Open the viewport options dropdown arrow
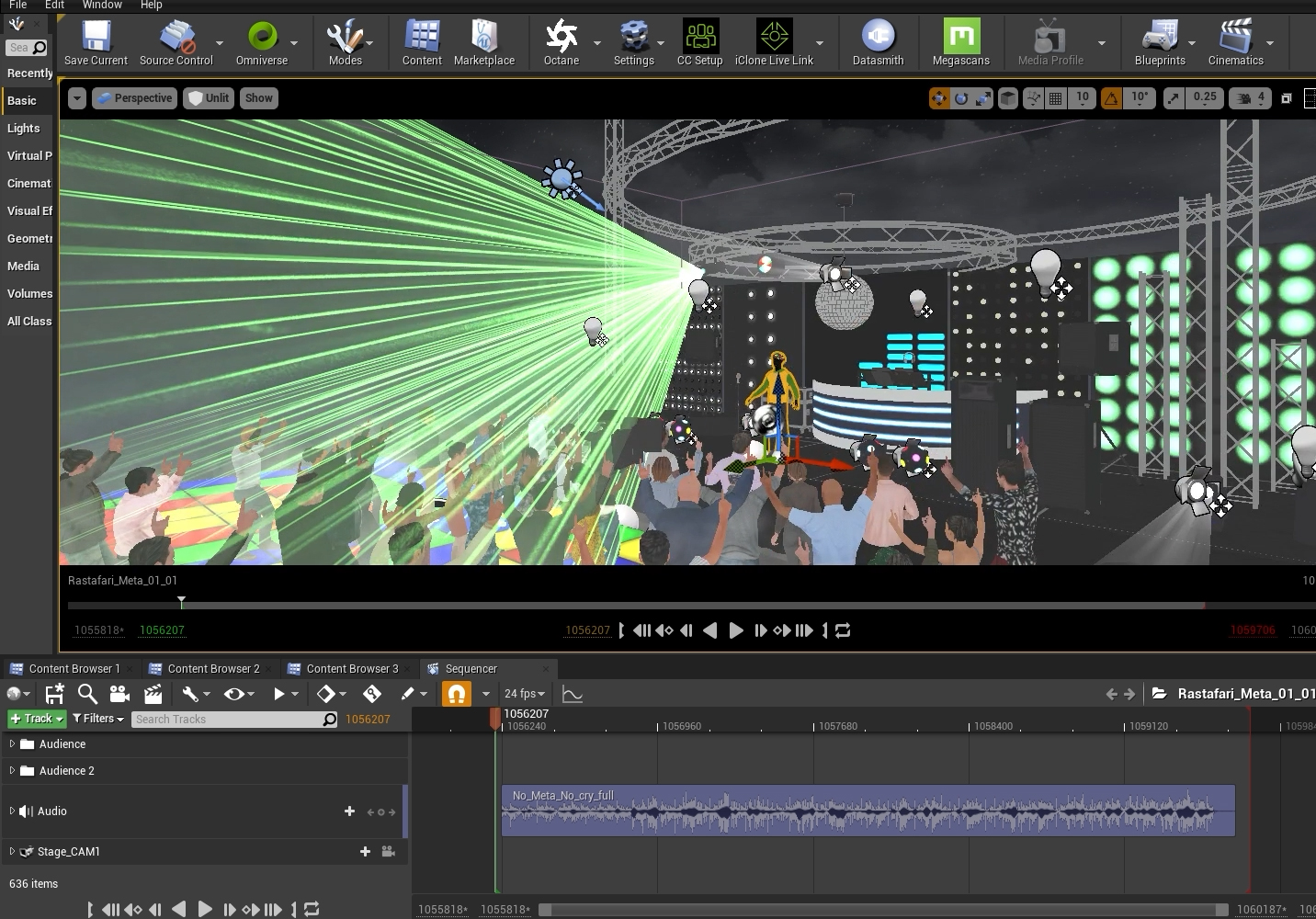1316x919 pixels. point(77,98)
